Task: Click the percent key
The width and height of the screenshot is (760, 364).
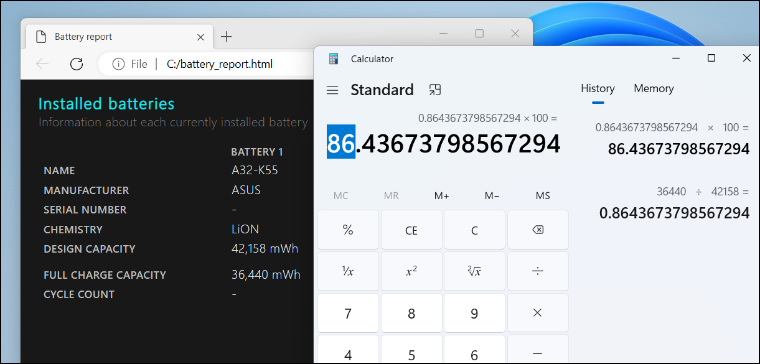Action: [348, 230]
